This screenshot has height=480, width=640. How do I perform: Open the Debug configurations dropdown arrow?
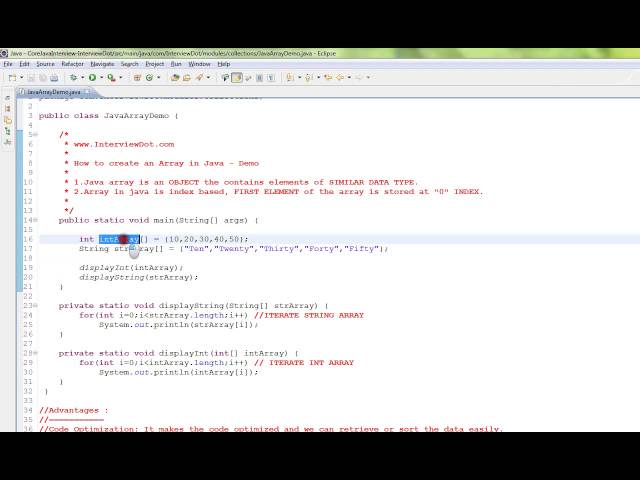[82, 78]
